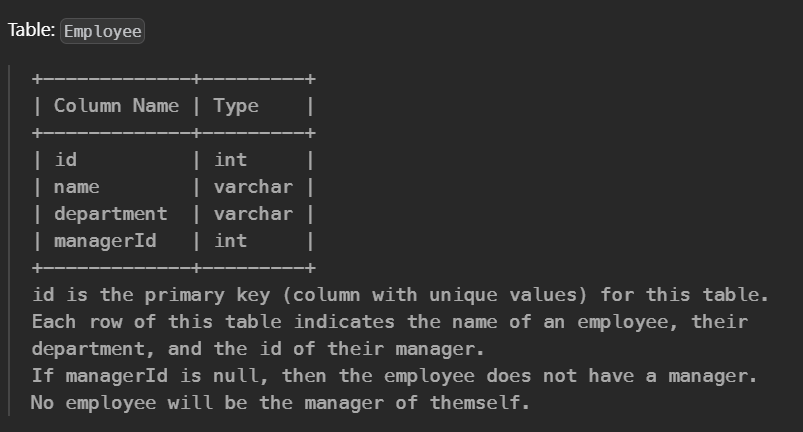This screenshot has width=803, height=432.
Task: Click the Employee inline code badge
Action: click(x=102, y=31)
